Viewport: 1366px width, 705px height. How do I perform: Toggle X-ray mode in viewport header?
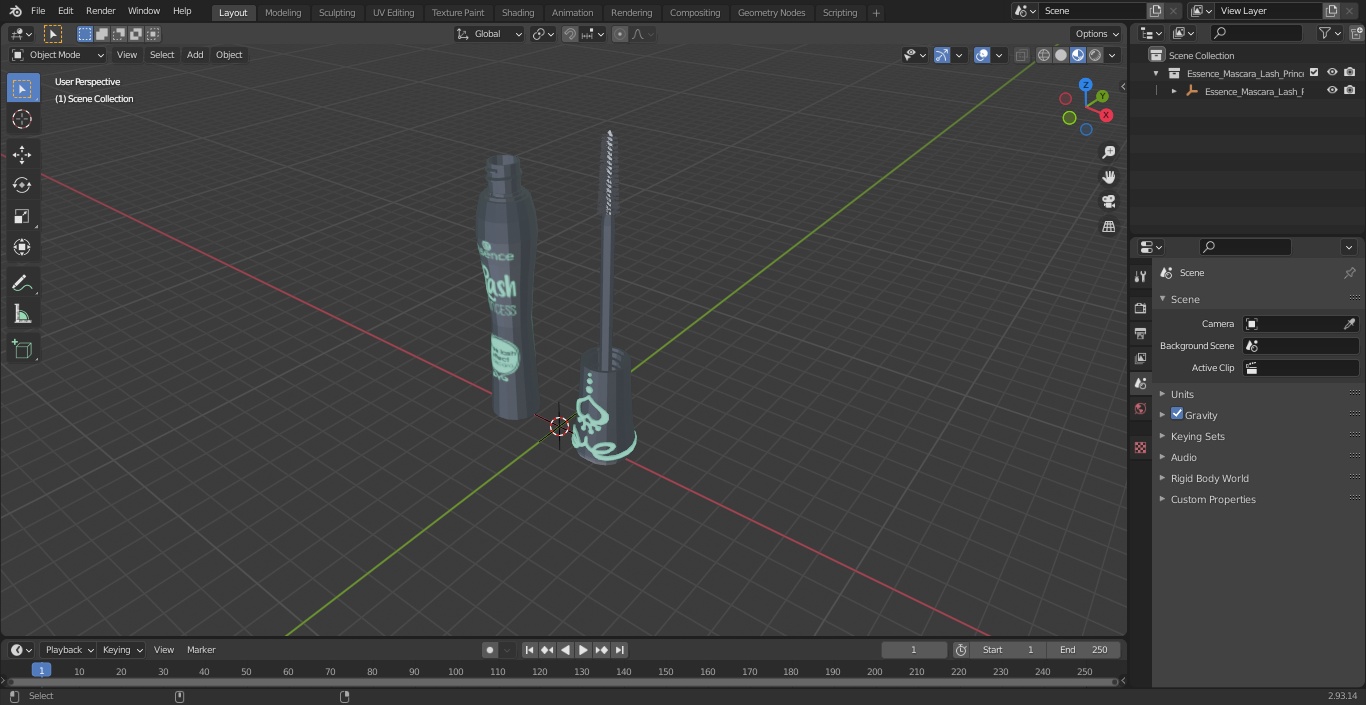[x=1021, y=55]
